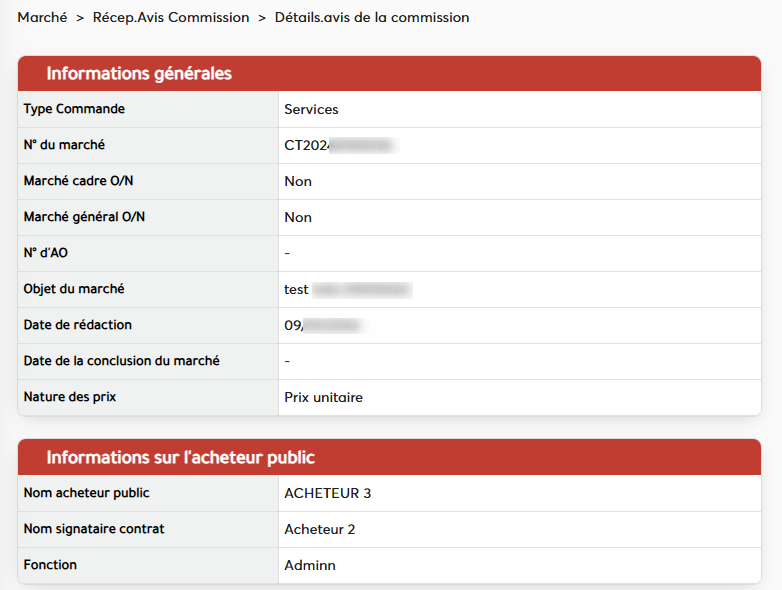Click the Objet du marché value

pos(347,289)
